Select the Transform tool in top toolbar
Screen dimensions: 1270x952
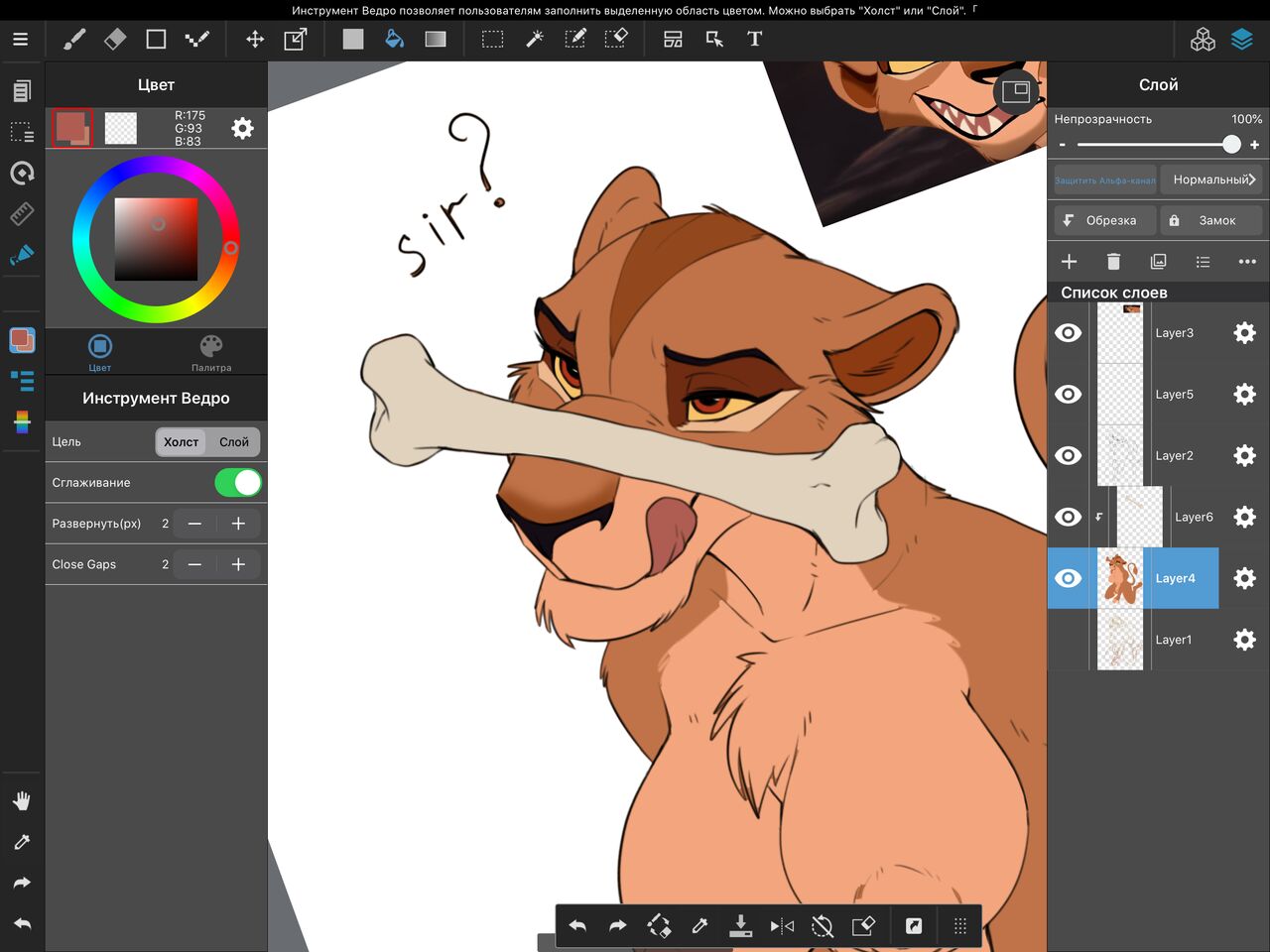296,39
